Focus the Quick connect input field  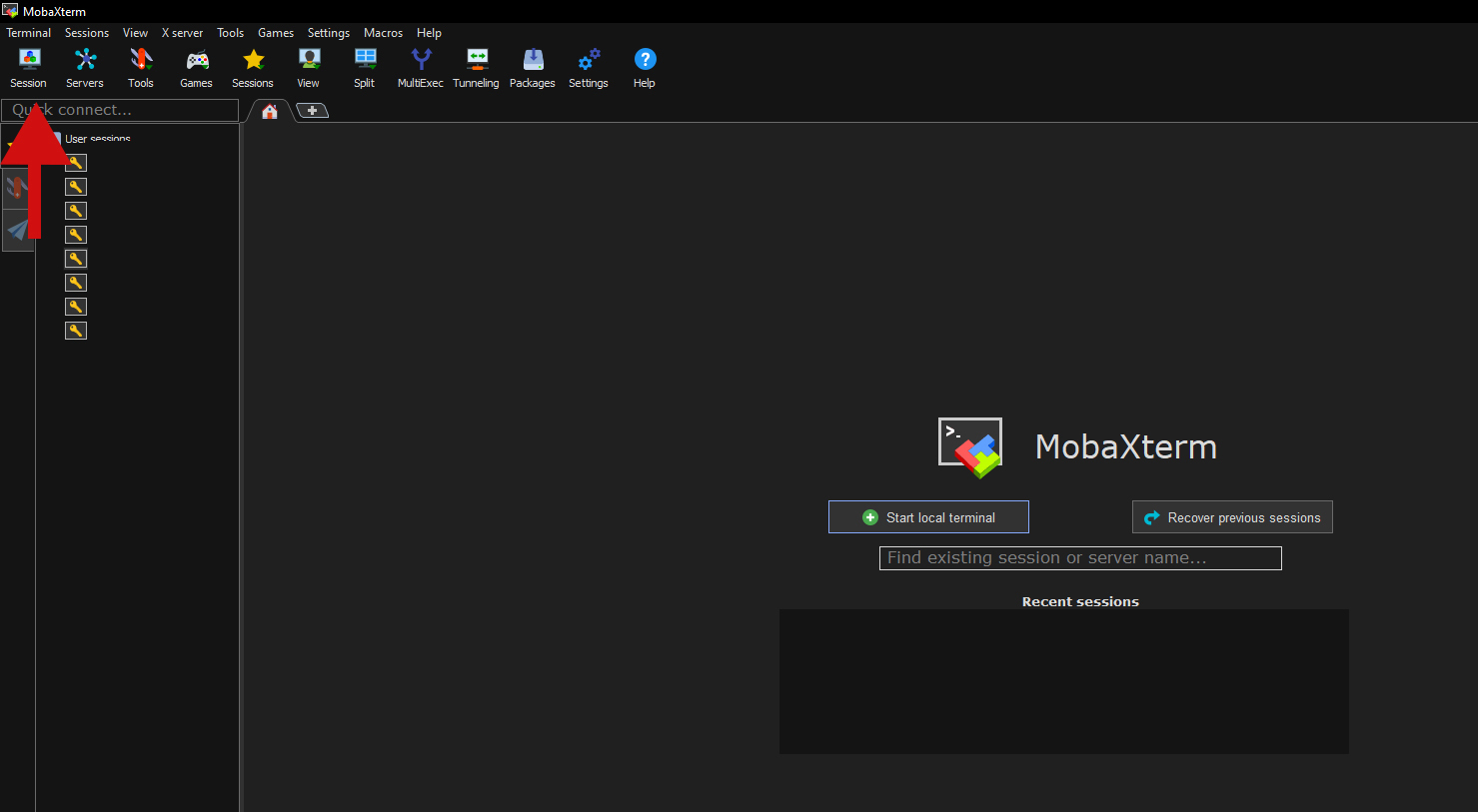pos(120,110)
